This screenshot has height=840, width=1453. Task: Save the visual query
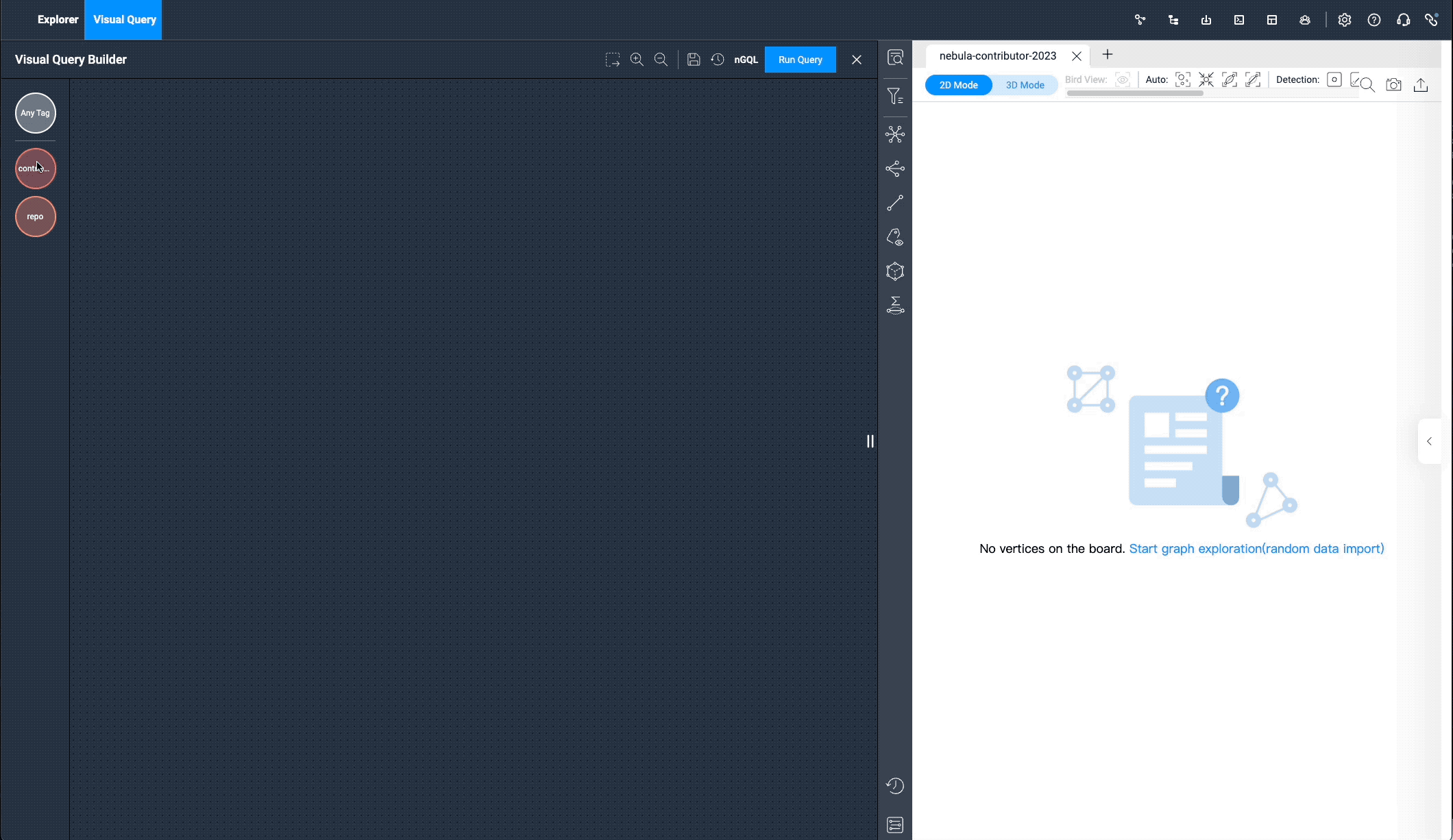pos(694,60)
